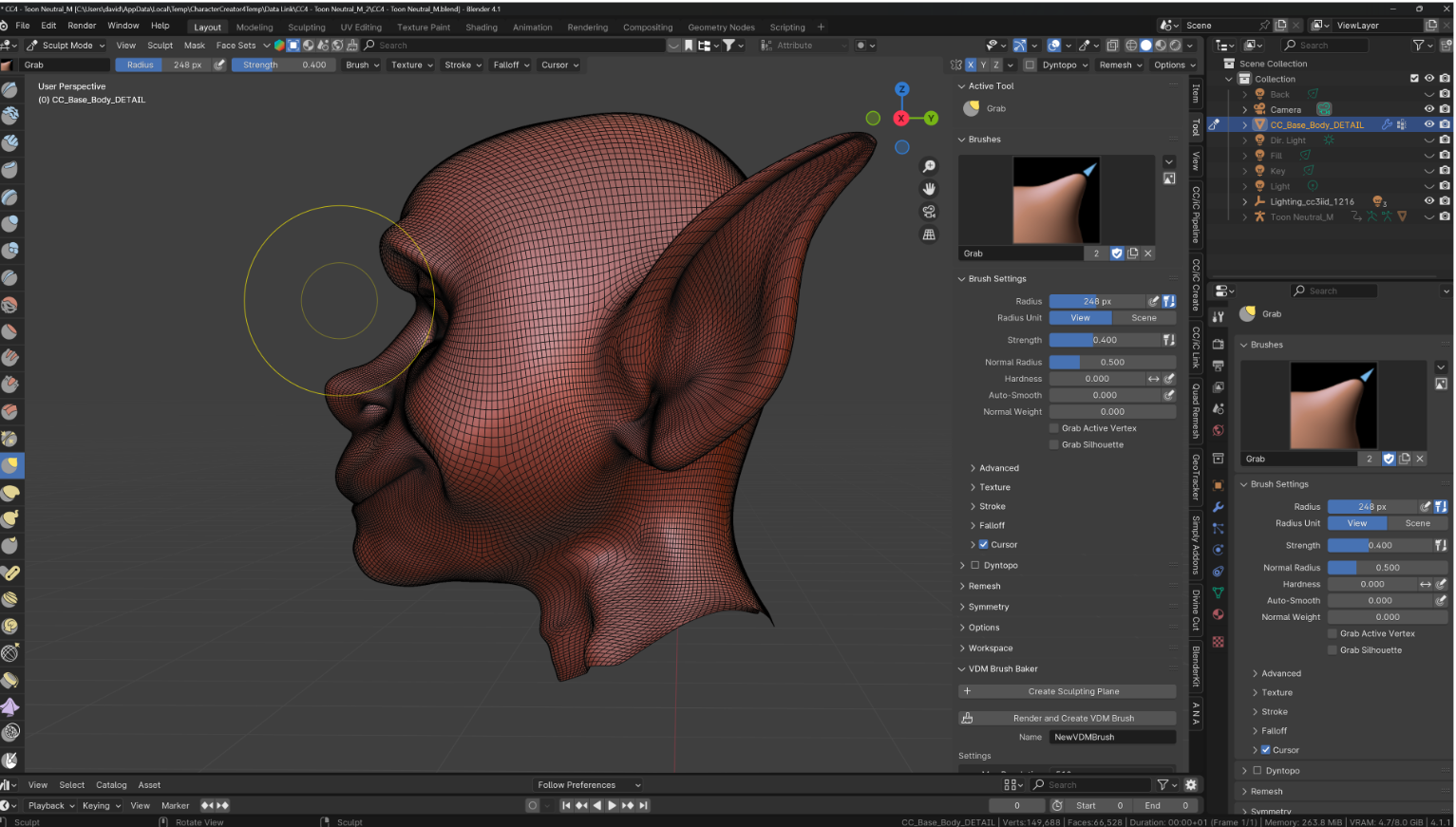Viewport: 1456px width, 827px height.
Task: Expand the Back item in outliner
Action: 1245,94
